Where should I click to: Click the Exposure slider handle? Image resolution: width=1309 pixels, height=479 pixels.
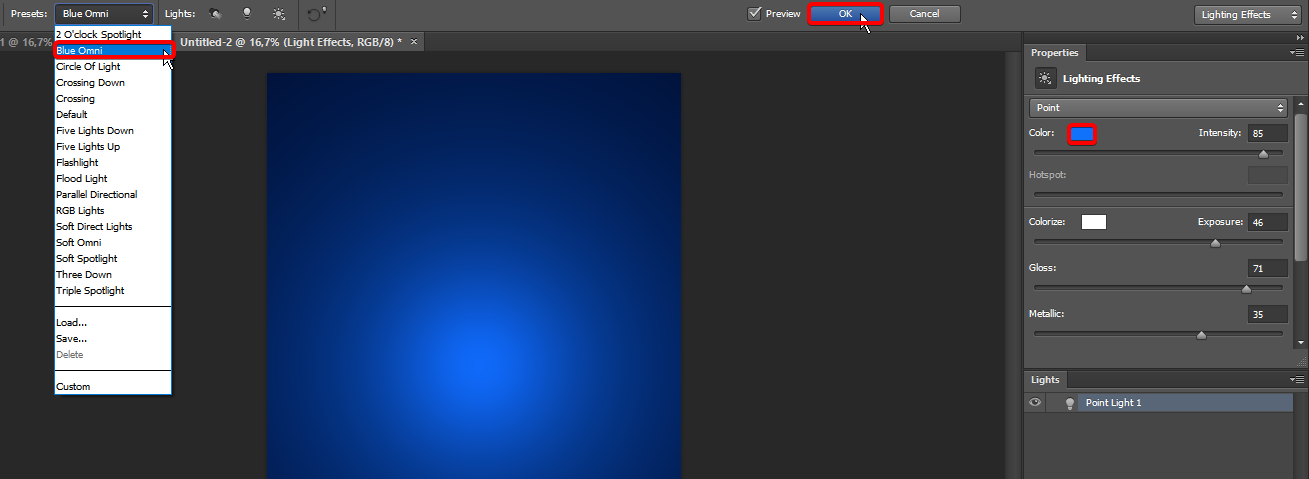click(1216, 243)
